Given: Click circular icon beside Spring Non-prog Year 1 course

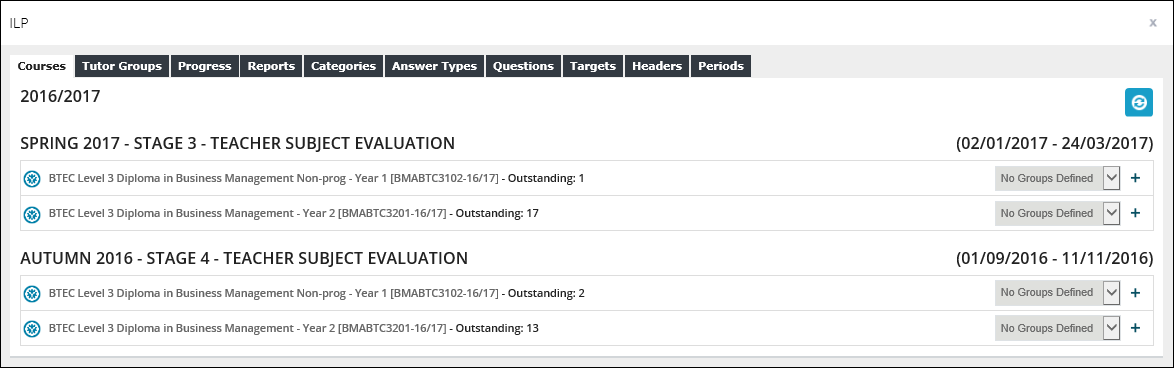Looking at the screenshot, I should pos(31,179).
